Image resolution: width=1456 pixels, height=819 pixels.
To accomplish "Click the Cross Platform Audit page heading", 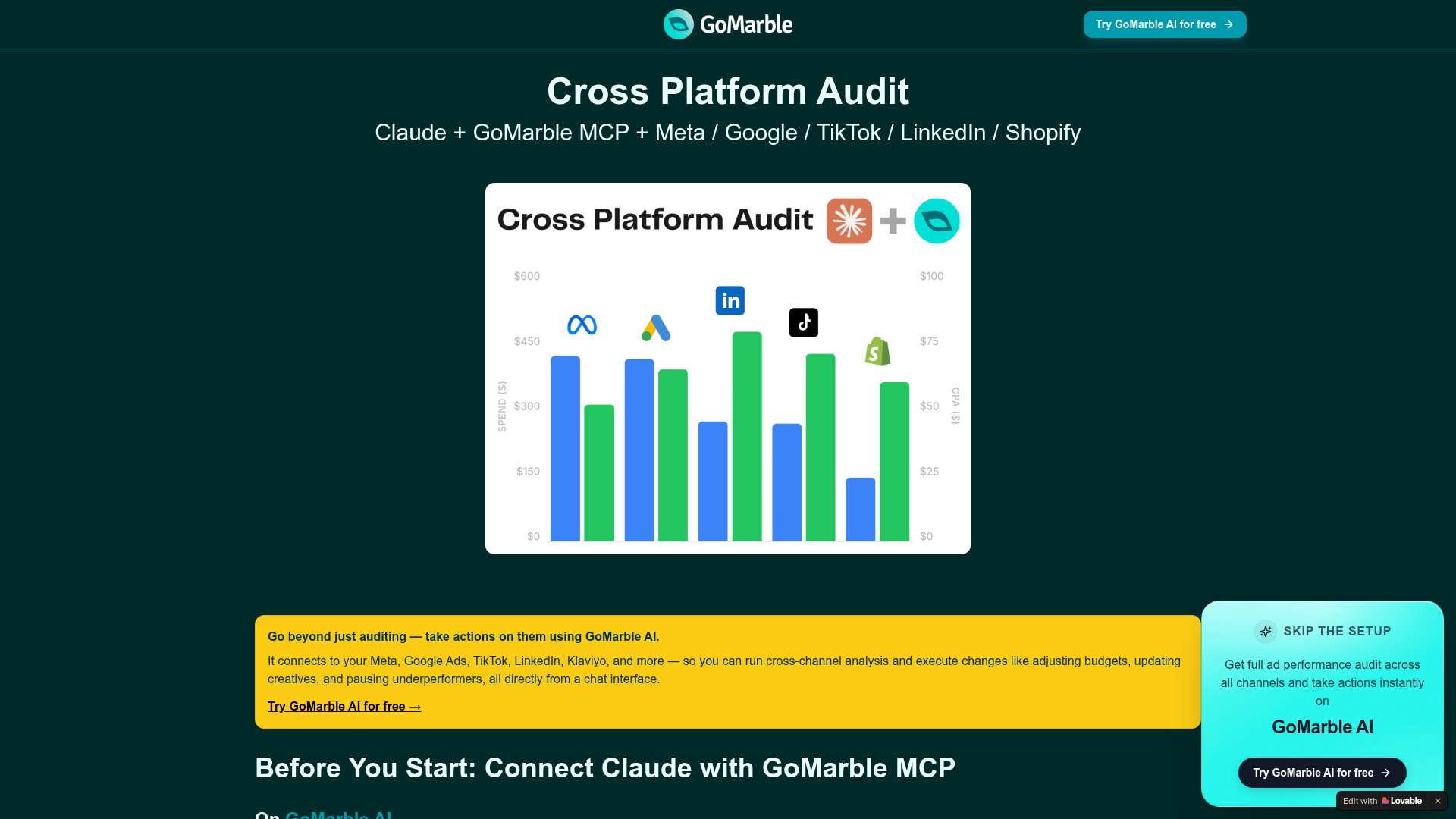I will click(728, 92).
